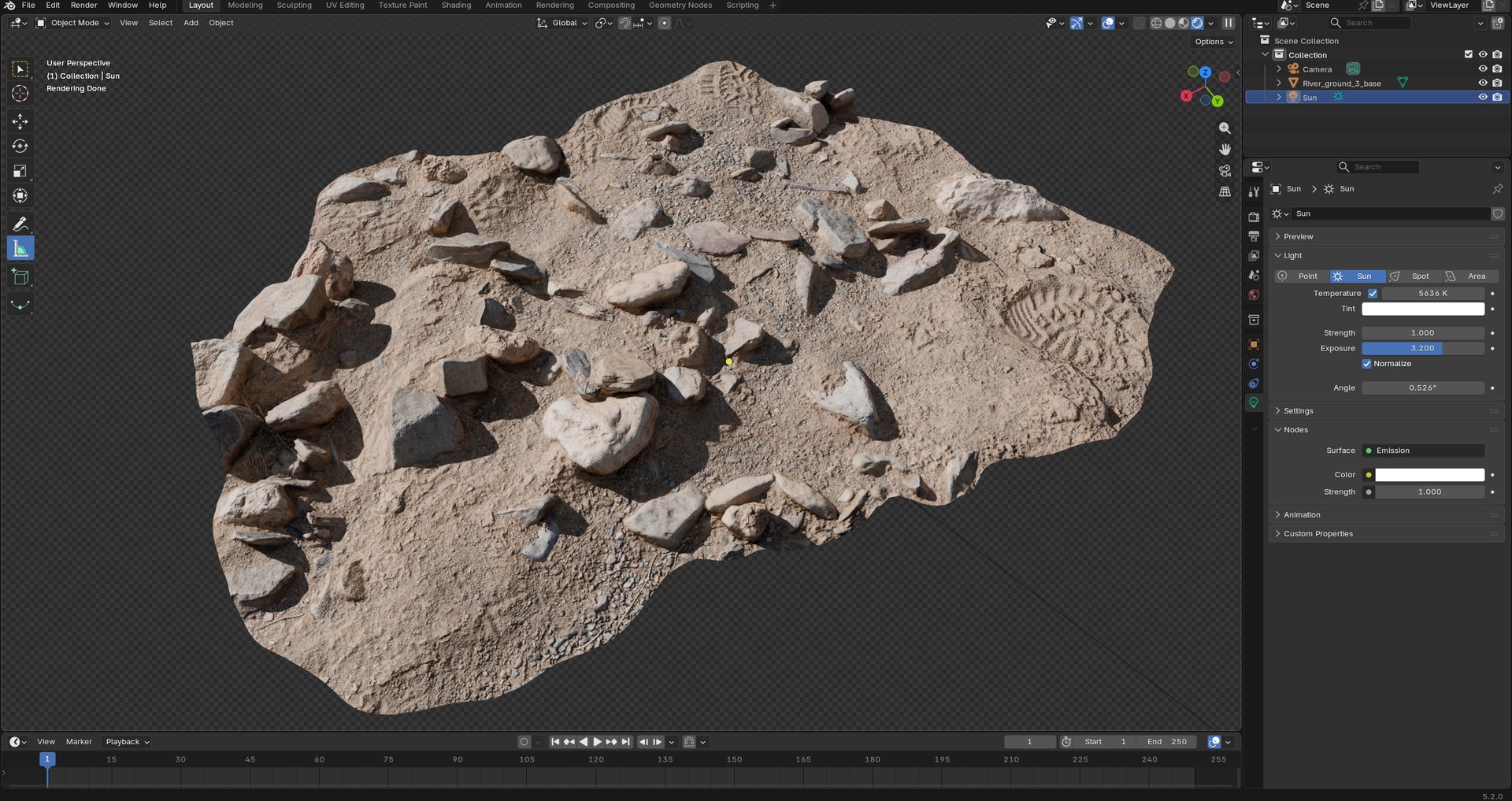Open the Object properties tab icon
Screen dimensions: 1512x801
point(1254,344)
